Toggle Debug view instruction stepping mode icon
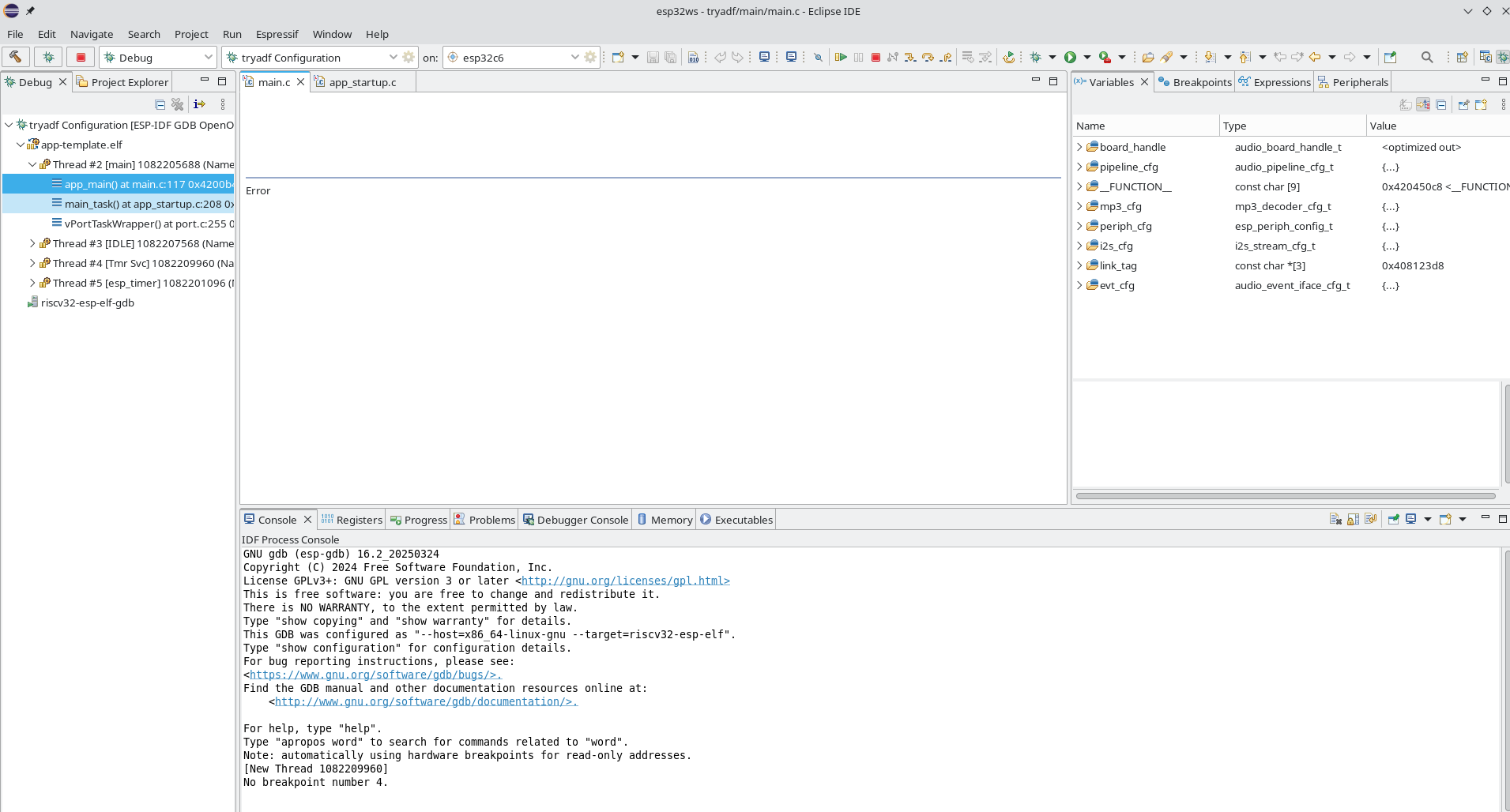The image size is (1510, 812). click(x=199, y=104)
